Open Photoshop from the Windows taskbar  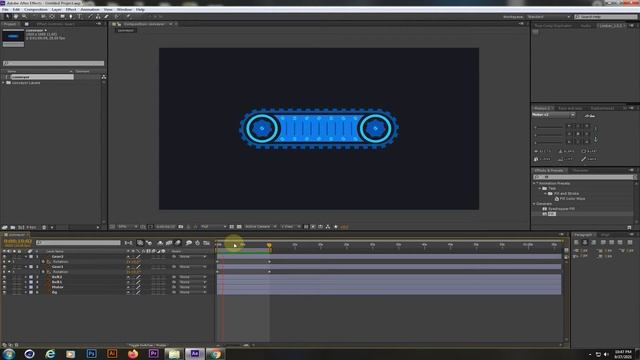point(91,353)
